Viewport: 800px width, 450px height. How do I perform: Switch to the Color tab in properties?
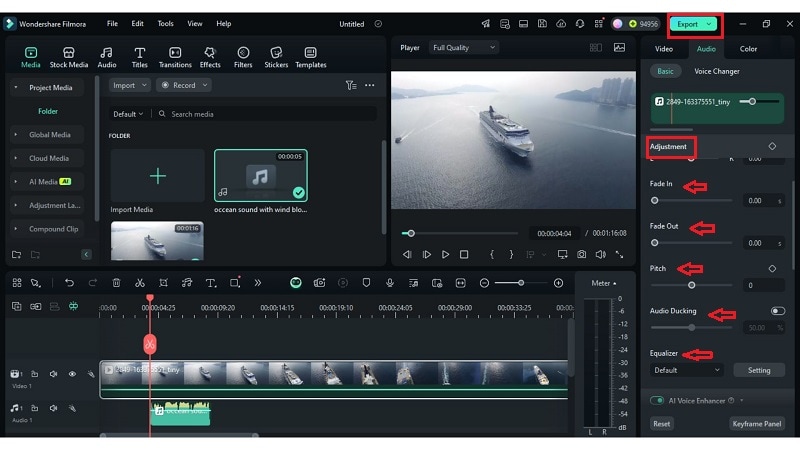tap(748, 49)
